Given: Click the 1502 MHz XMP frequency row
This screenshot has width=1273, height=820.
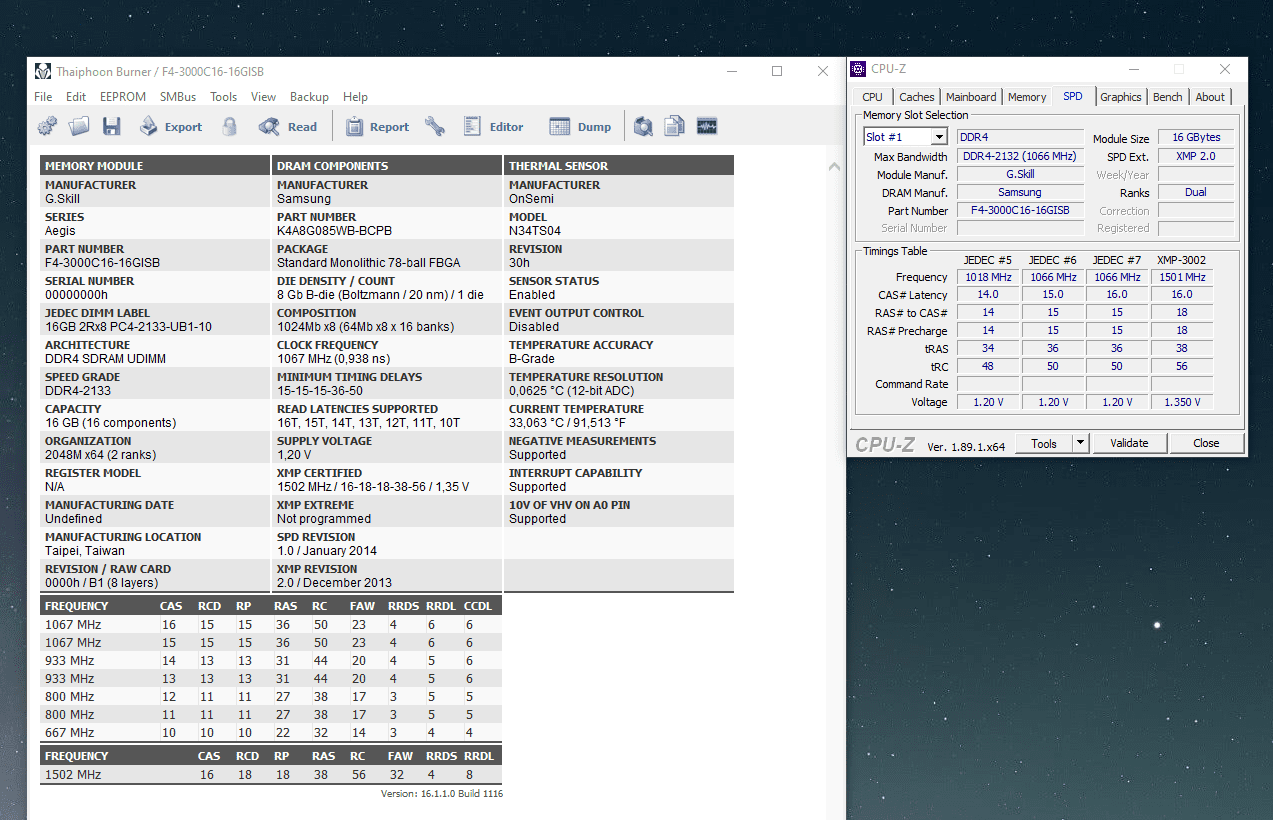Looking at the screenshot, I should click(x=271, y=775).
